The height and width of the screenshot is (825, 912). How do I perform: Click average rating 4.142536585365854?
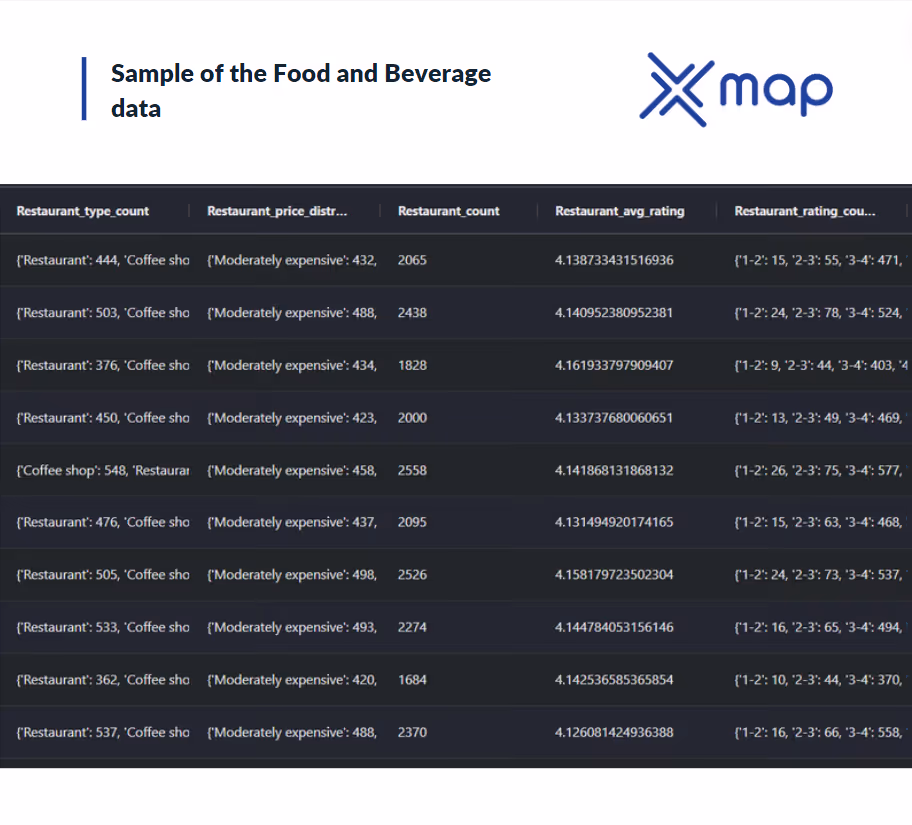coord(614,680)
